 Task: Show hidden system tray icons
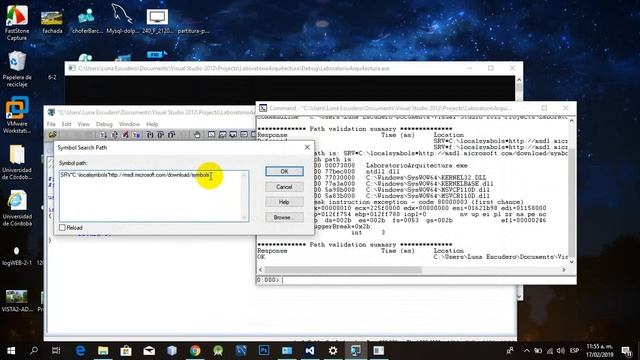pos(527,351)
